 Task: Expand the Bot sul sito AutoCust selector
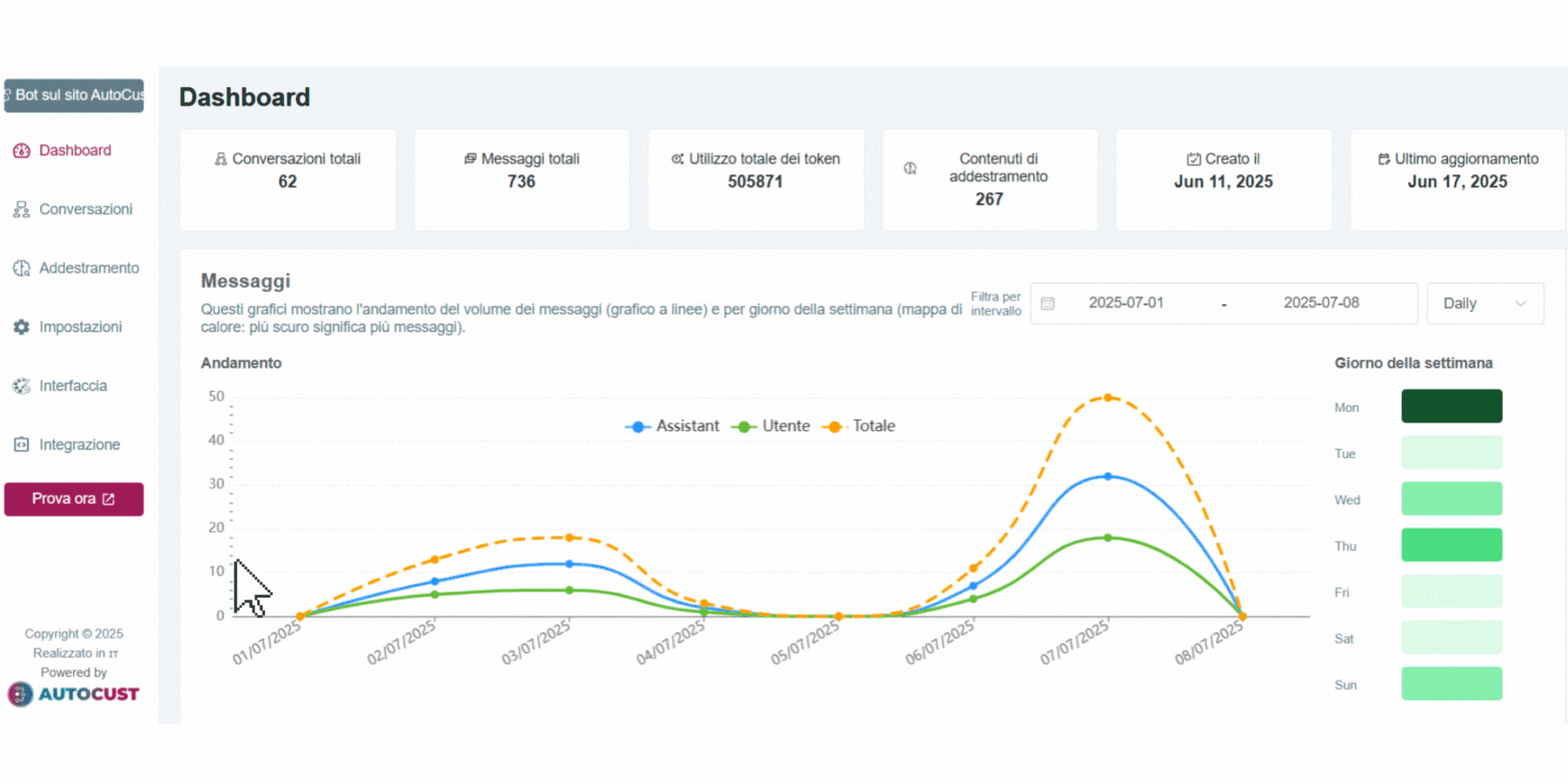[74, 95]
